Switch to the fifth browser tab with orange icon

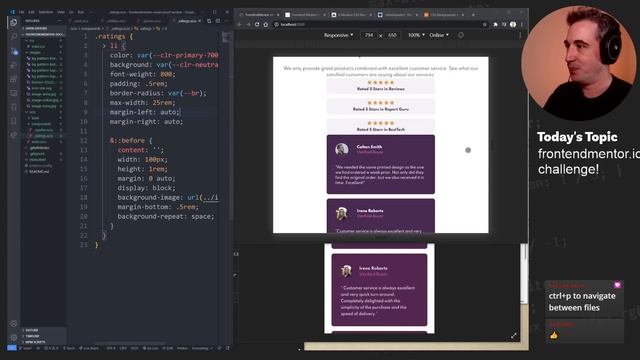point(444,15)
